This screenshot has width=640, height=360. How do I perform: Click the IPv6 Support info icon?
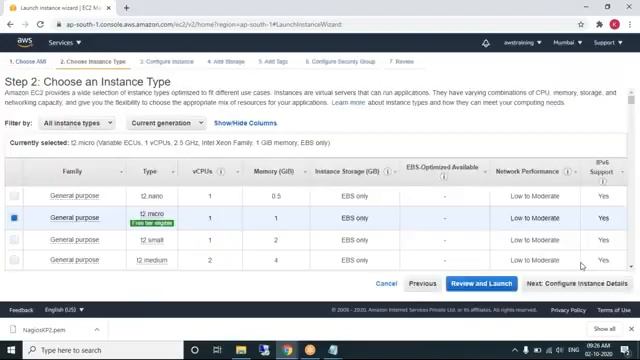(x=603, y=181)
